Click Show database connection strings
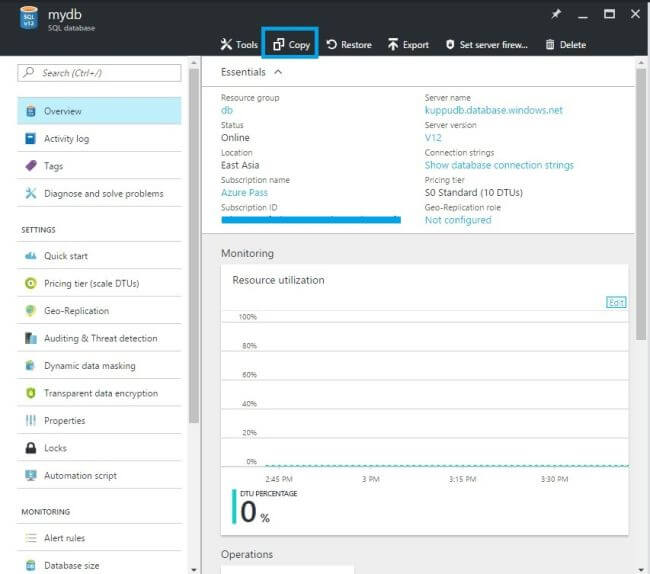 pos(499,165)
